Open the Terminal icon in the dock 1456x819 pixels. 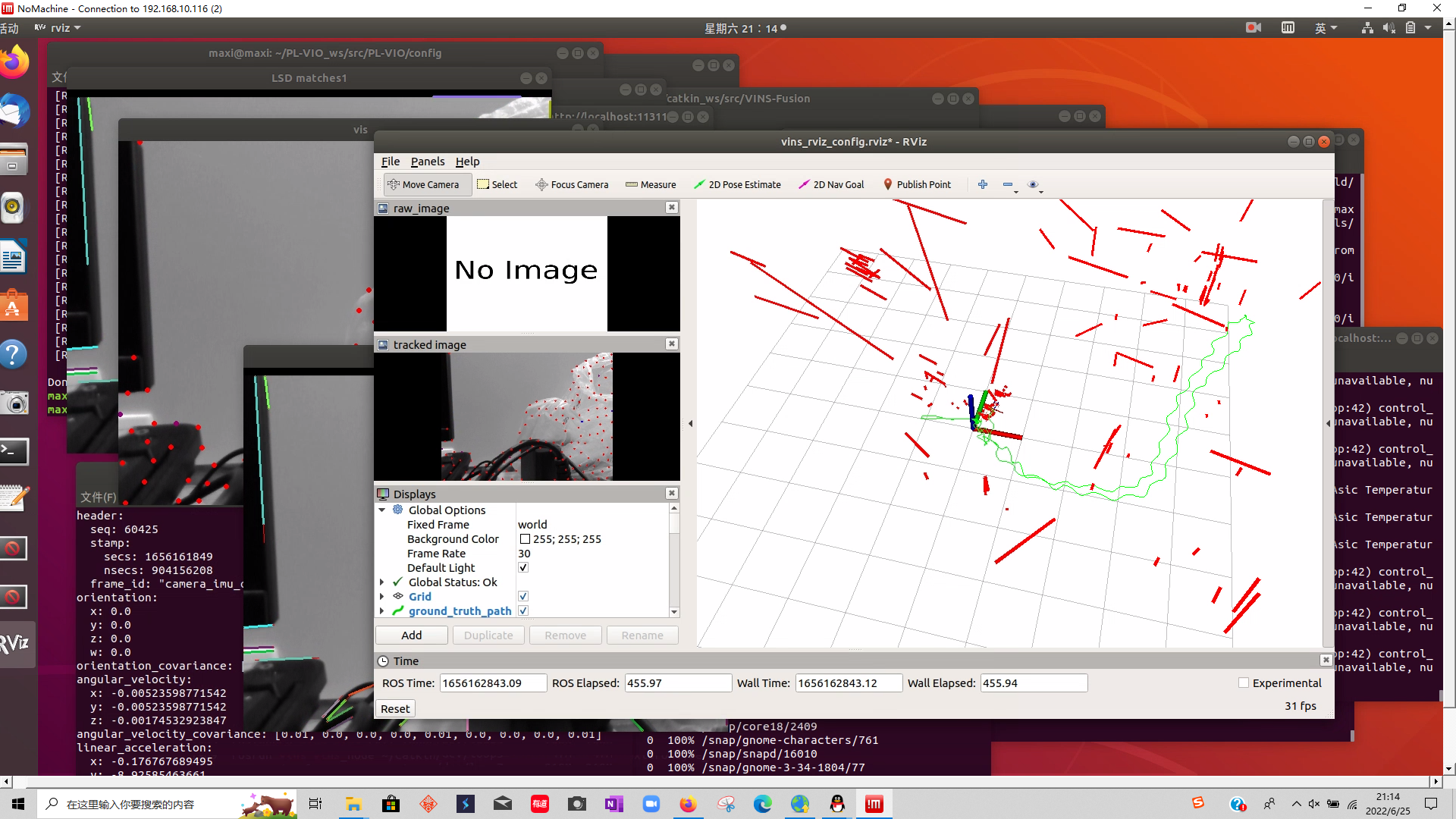point(14,452)
